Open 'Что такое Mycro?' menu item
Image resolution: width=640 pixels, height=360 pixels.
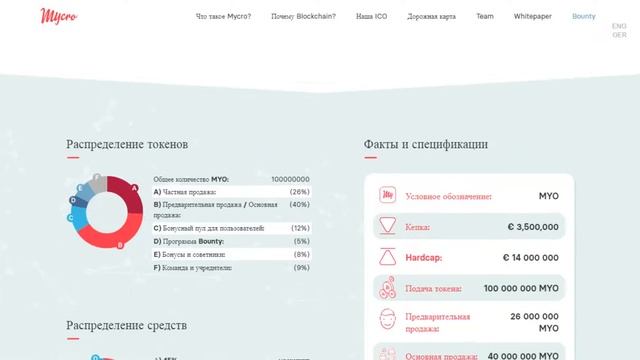pyautogui.click(x=223, y=16)
